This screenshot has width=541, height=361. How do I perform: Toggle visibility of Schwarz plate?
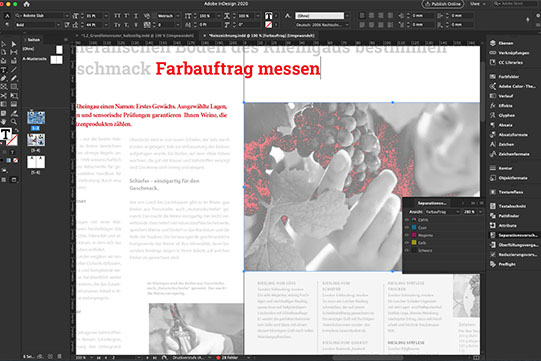(x=407, y=250)
